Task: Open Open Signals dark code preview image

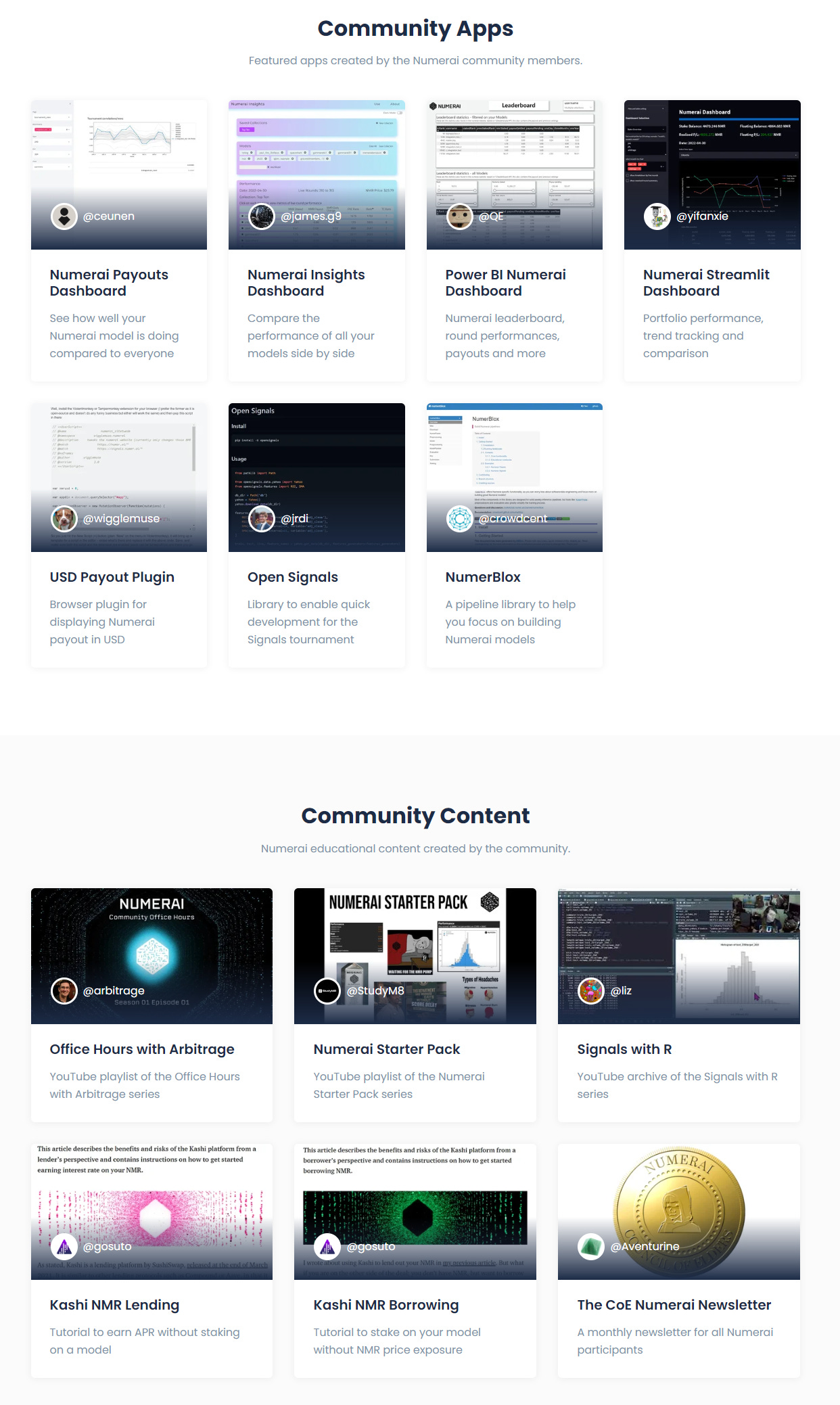Action: 317,478
